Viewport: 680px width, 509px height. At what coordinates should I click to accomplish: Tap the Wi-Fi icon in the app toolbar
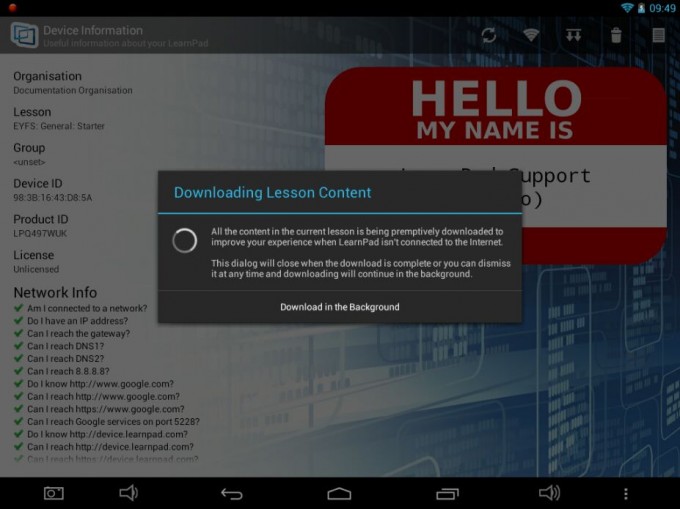tap(531, 35)
